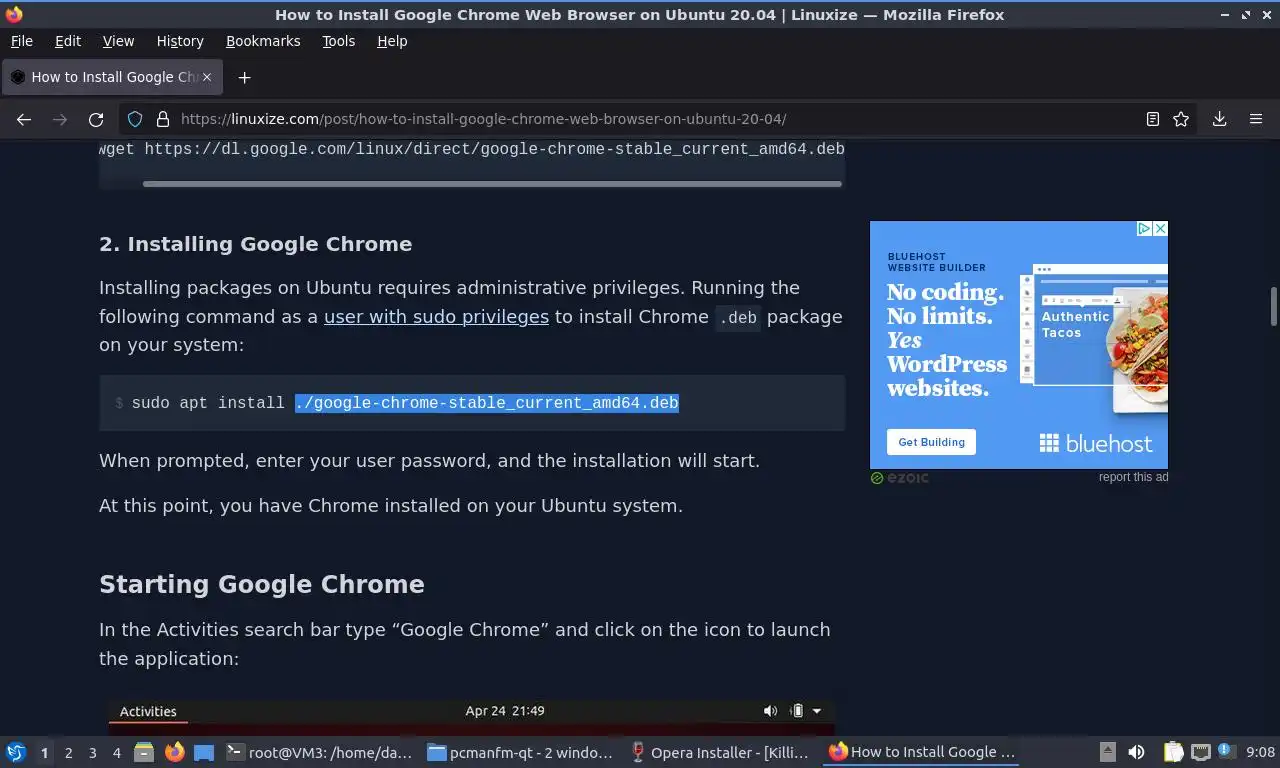
Task: Click 'report this ad' link
Action: [x=1133, y=477]
